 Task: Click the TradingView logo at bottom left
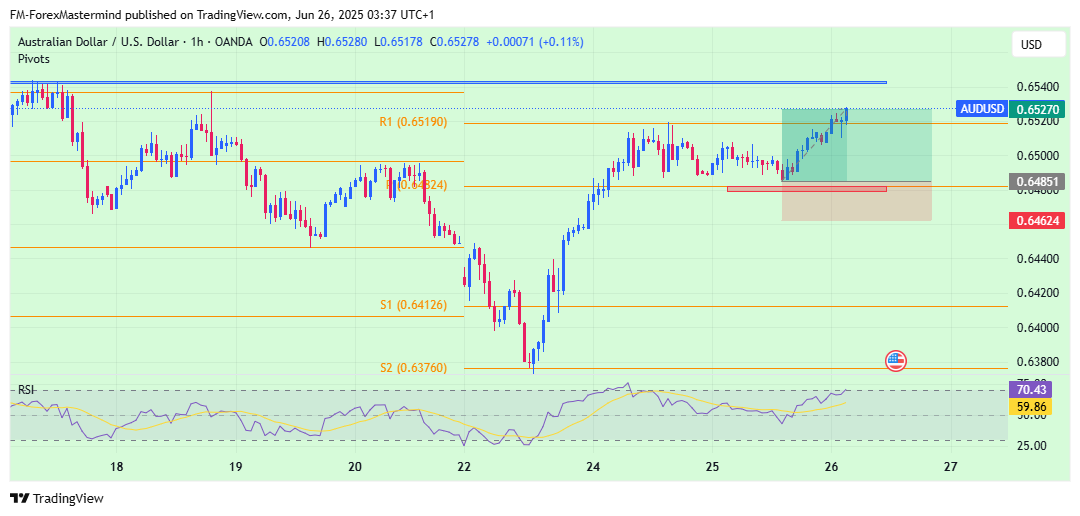[x=56, y=499]
